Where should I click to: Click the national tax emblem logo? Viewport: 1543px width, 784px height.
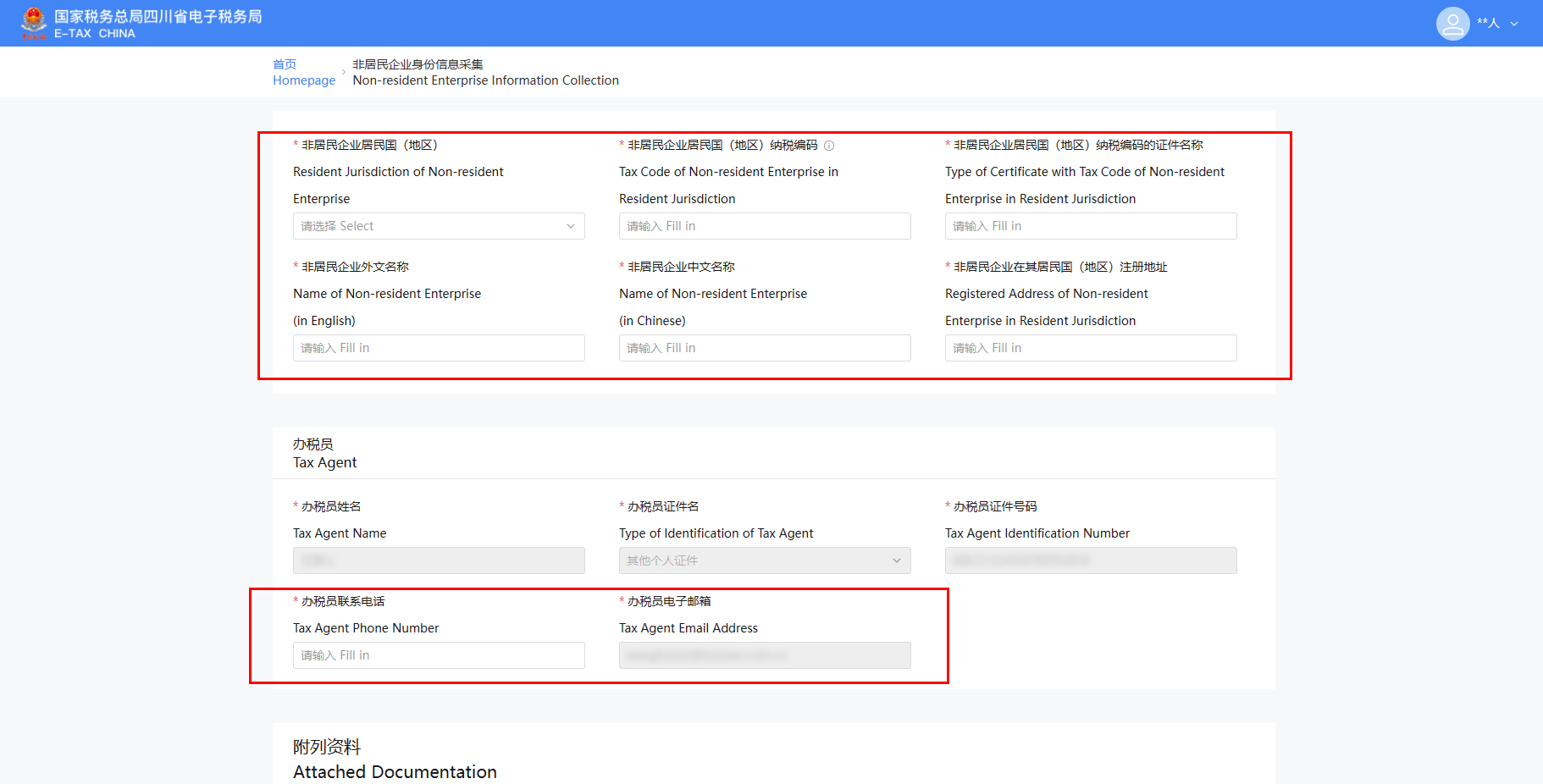point(34,23)
